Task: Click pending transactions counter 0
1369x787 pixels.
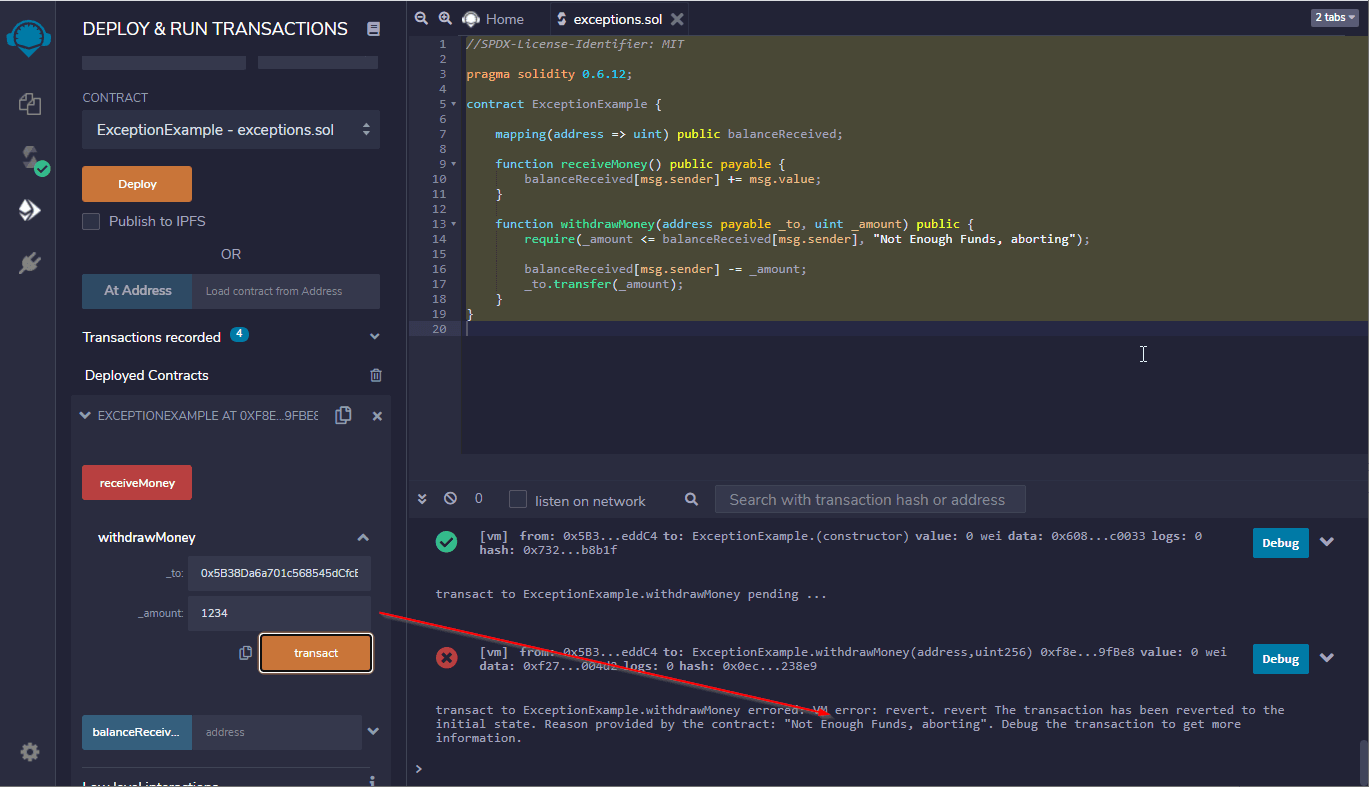Action: [479, 498]
